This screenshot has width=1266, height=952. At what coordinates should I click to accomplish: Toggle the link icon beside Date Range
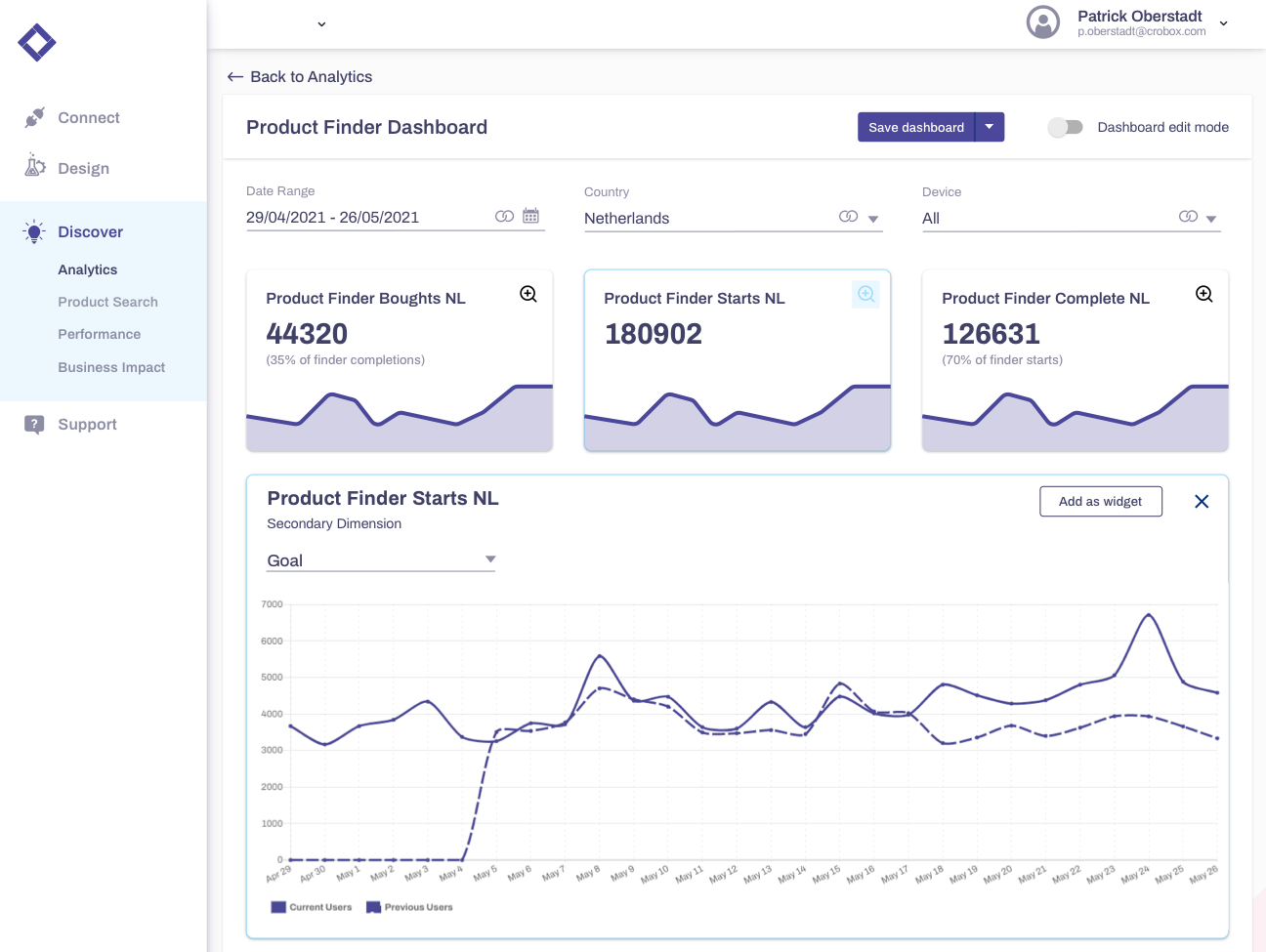[504, 215]
